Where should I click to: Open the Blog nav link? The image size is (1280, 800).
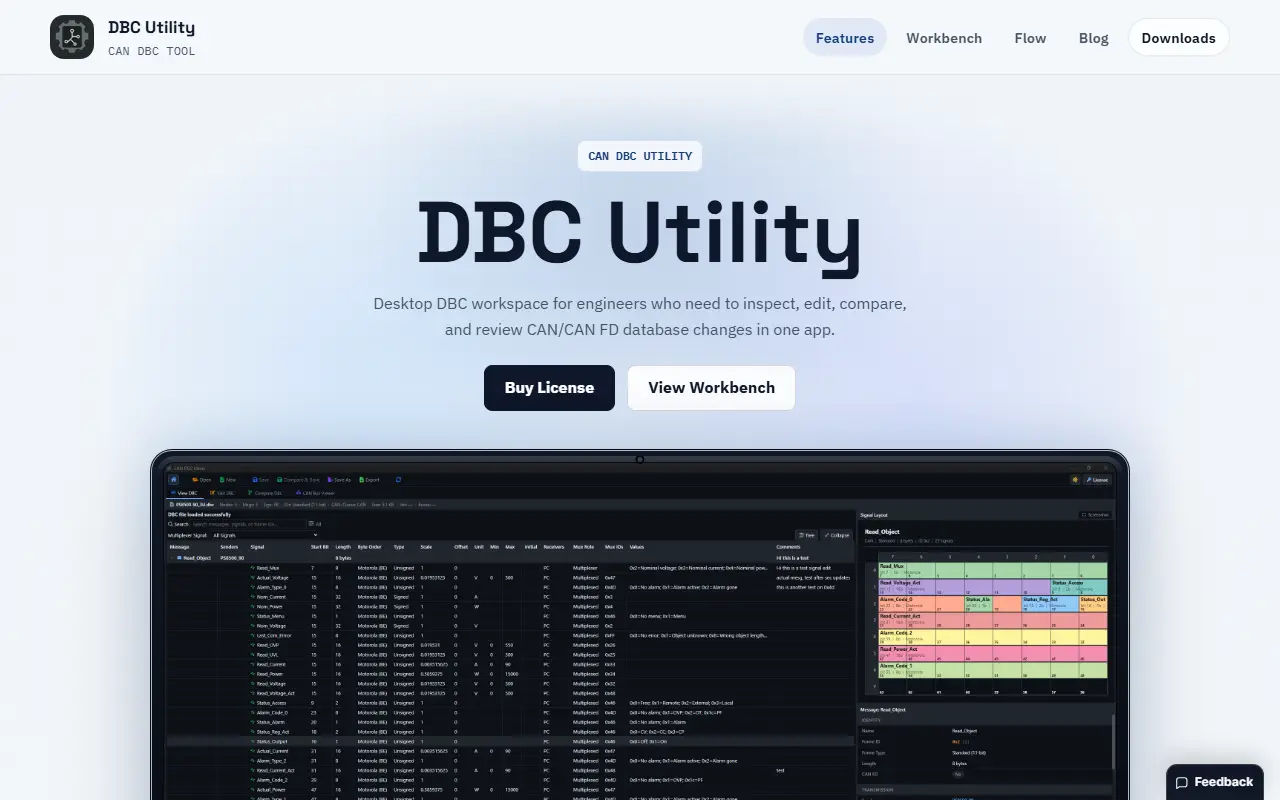click(x=1094, y=37)
